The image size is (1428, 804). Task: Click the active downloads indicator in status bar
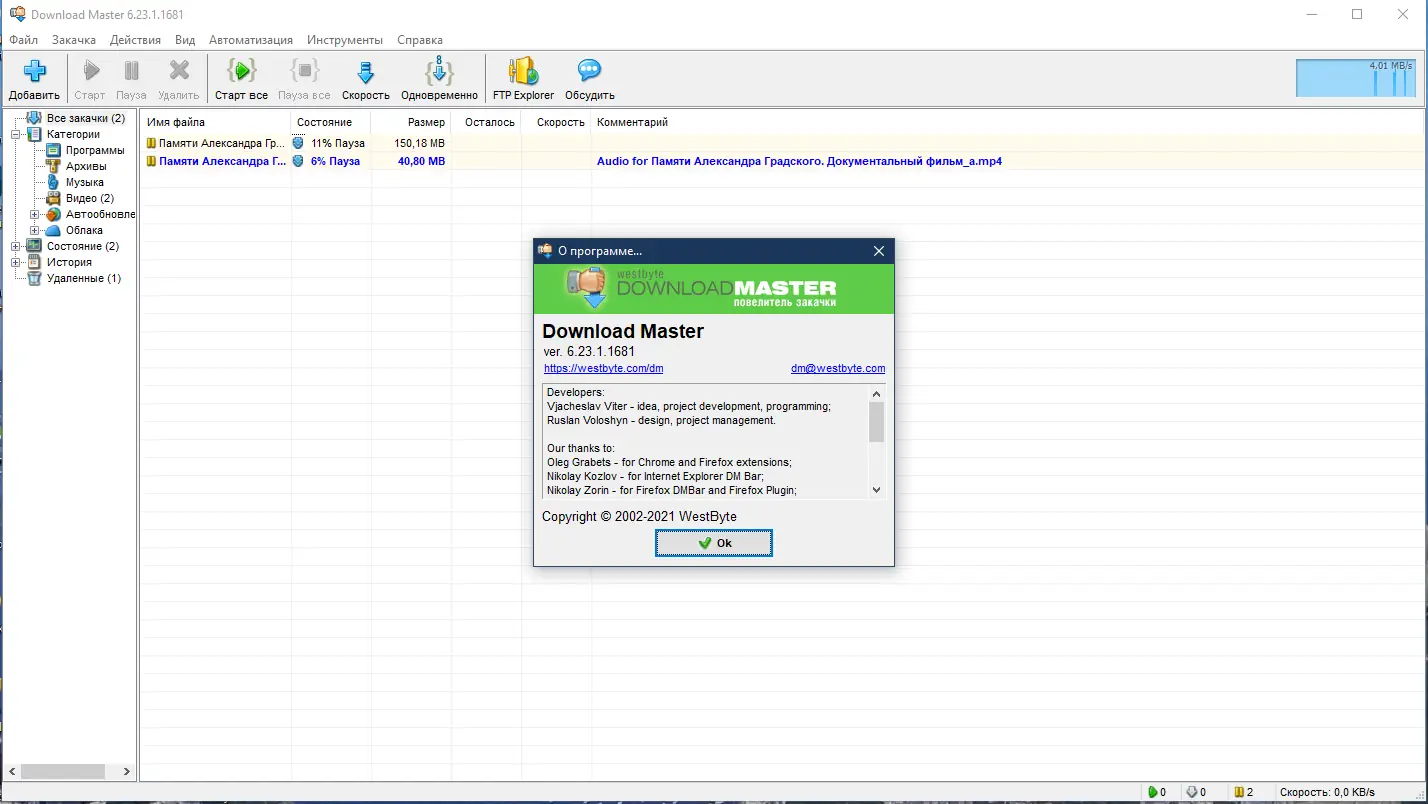coord(1157,791)
